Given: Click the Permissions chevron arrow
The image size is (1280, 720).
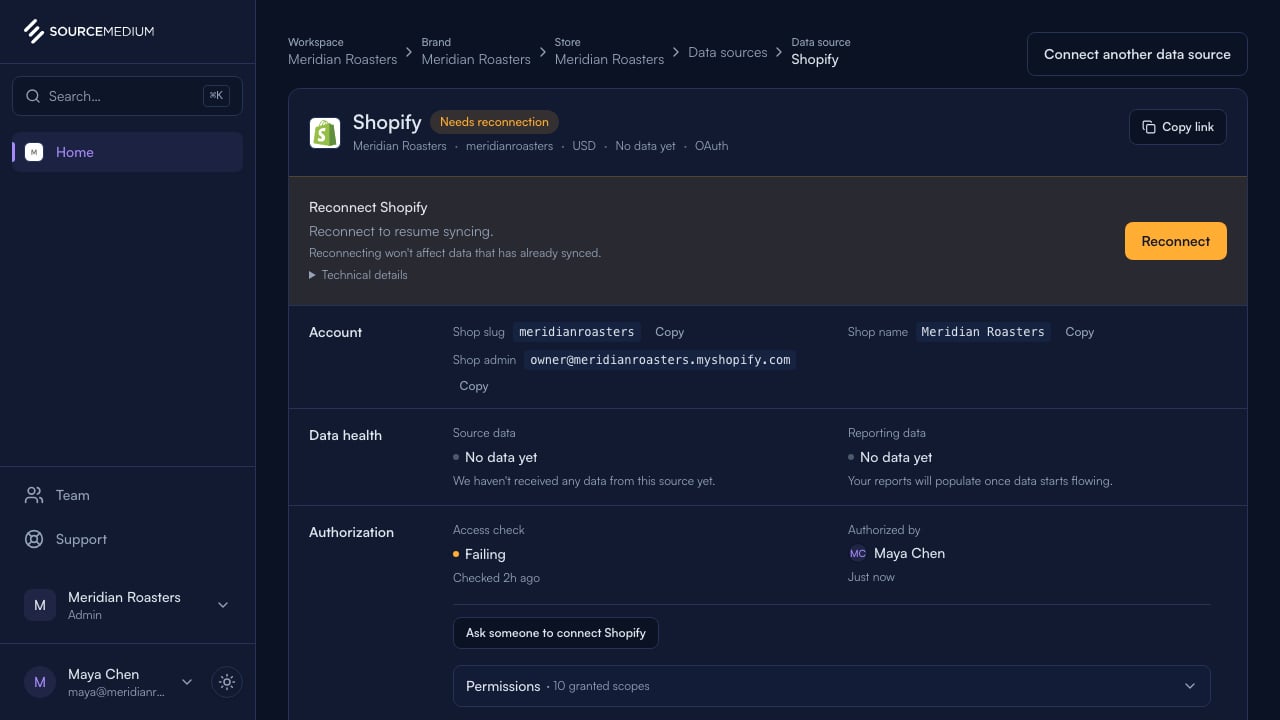Looking at the screenshot, I should [x=1190, y=686].
